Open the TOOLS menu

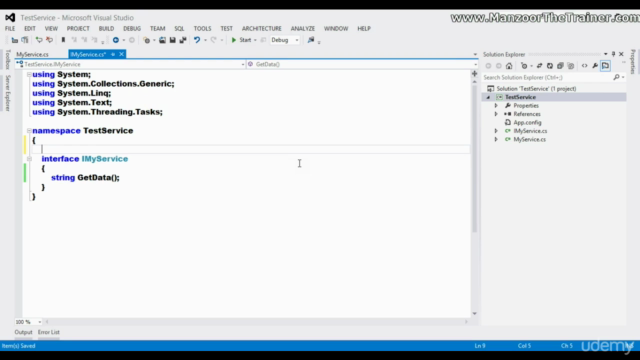pos(202,29)
